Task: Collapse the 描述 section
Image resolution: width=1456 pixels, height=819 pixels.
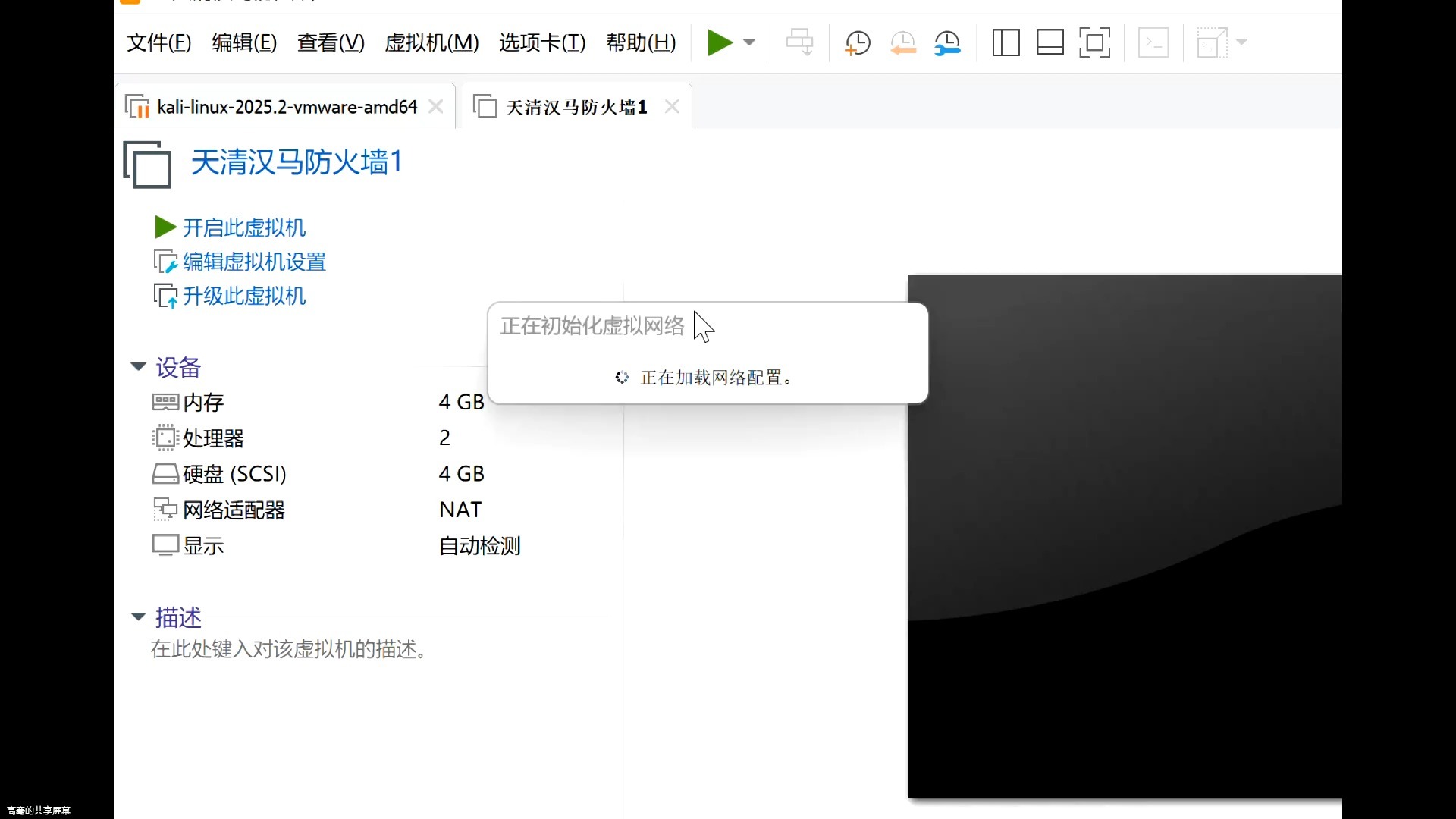Action: click(x=138, y=617)
